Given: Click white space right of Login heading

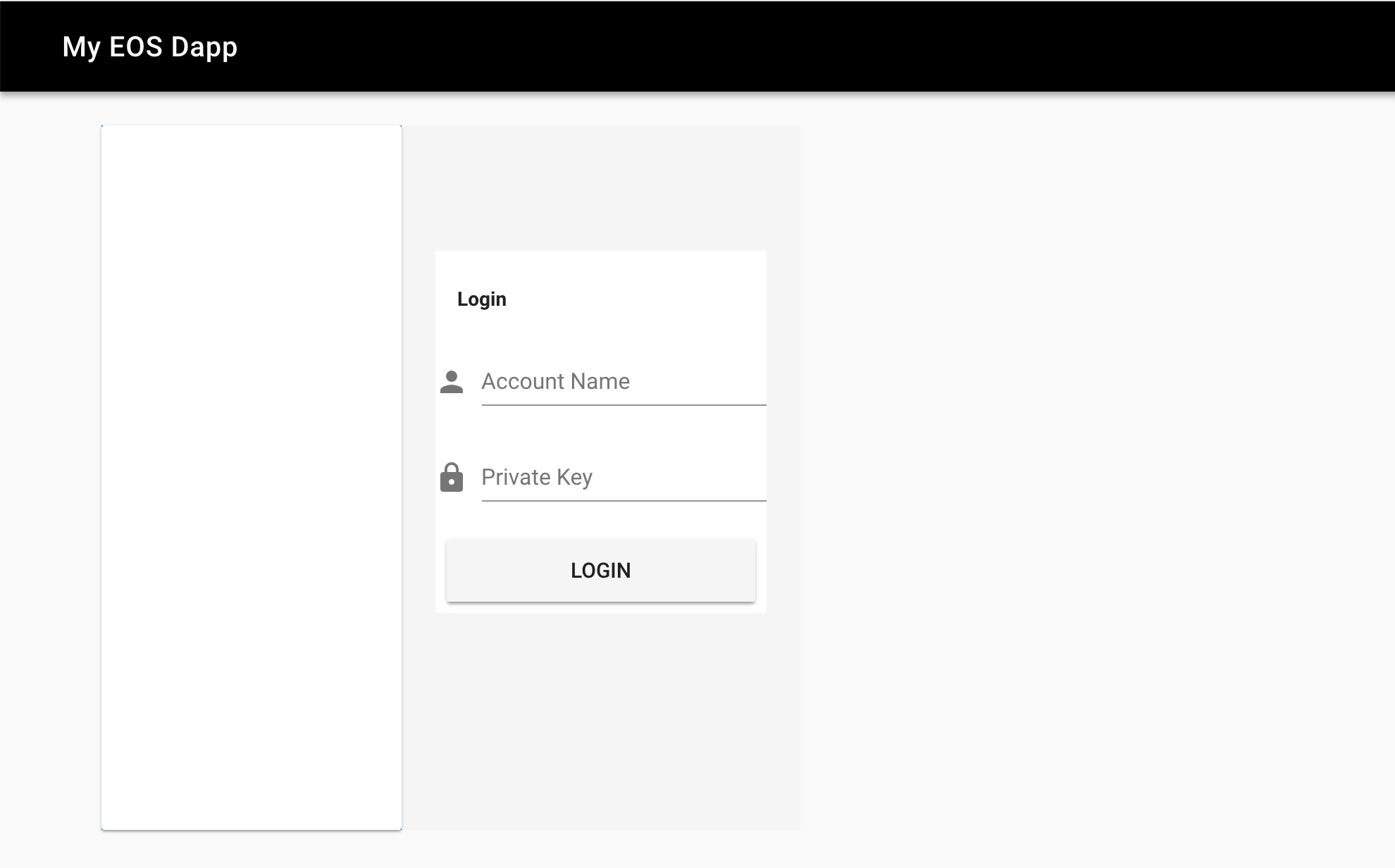Looking at the screenshot, I should pyautogui.click(x=634, y=299).
